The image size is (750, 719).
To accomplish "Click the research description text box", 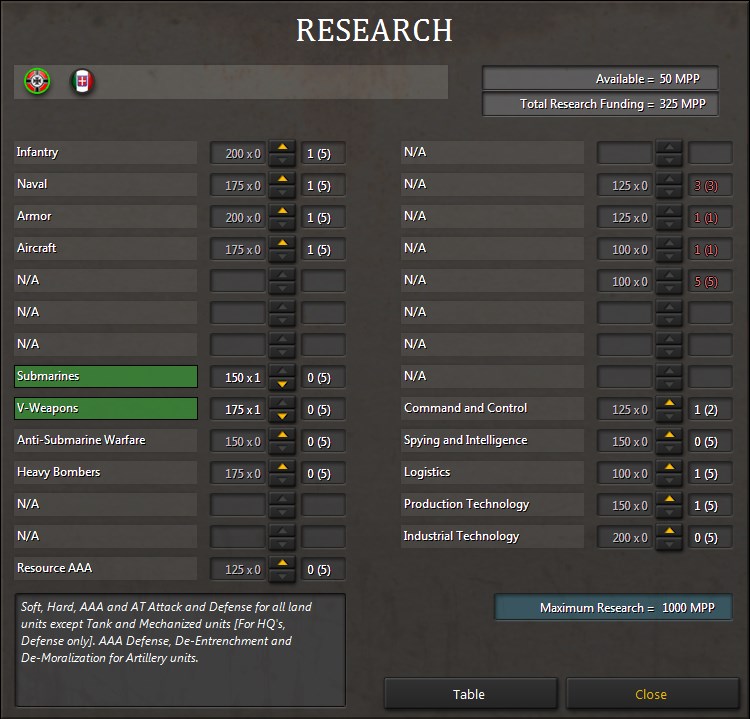I will click(x=180, y=650).
